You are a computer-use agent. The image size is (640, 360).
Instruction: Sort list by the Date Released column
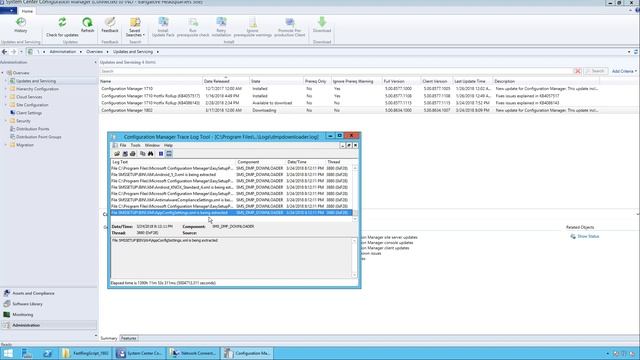click(x=226, y=81)
